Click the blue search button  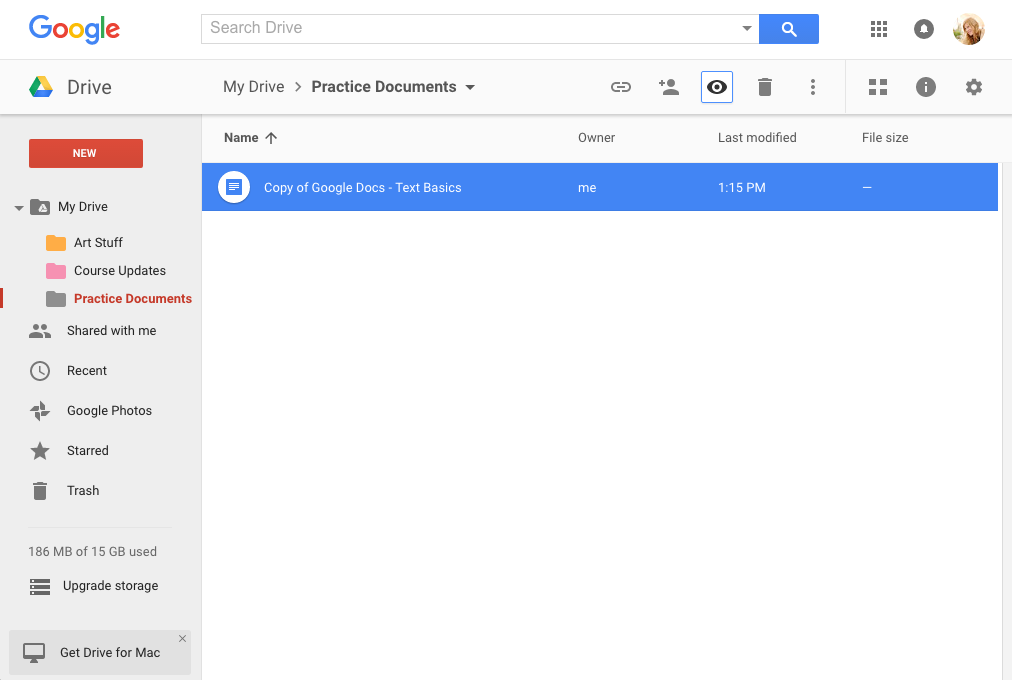(x=789, y=29)
